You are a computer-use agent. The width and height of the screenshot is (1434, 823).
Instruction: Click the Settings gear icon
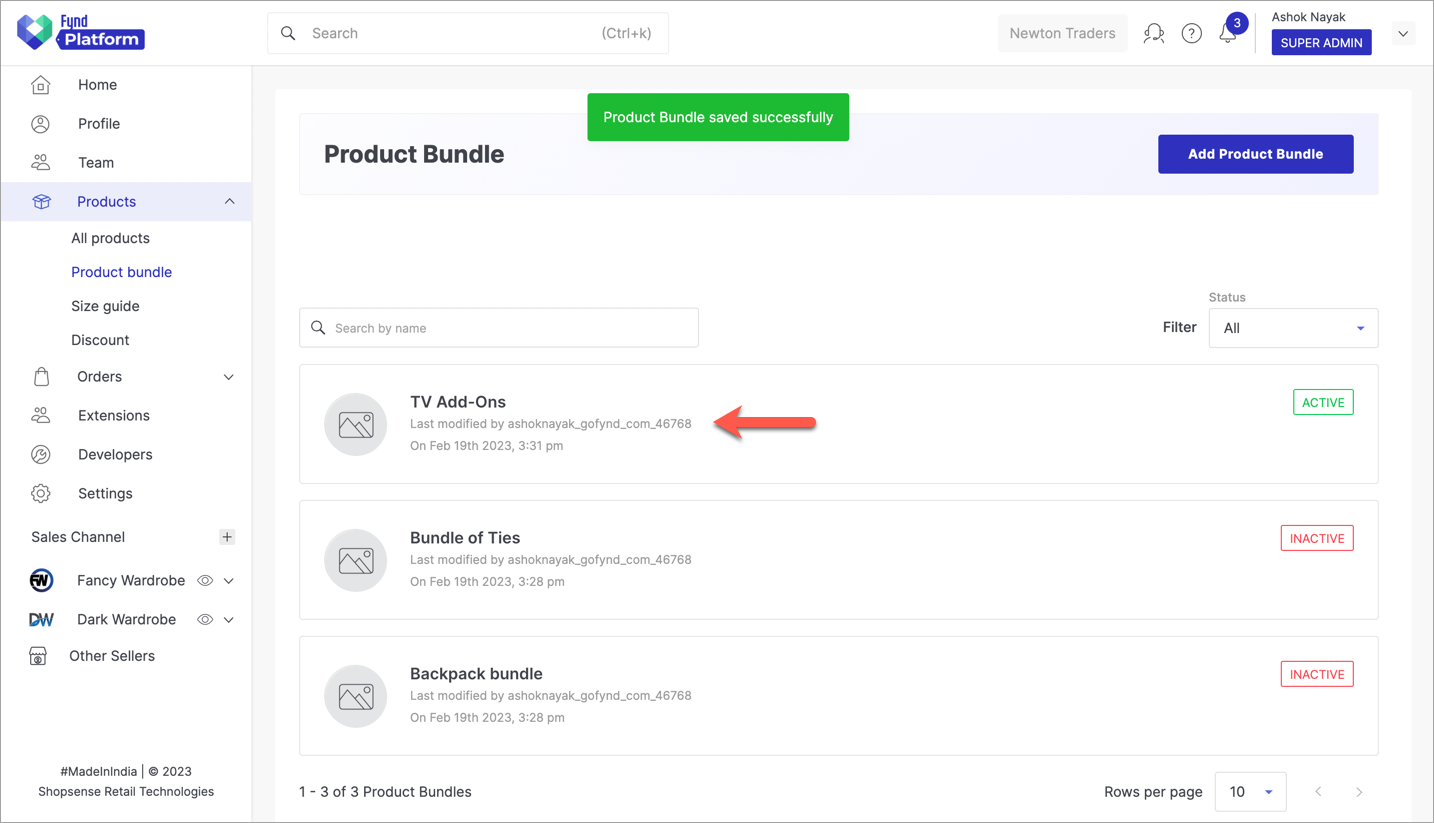pos(41,493)
